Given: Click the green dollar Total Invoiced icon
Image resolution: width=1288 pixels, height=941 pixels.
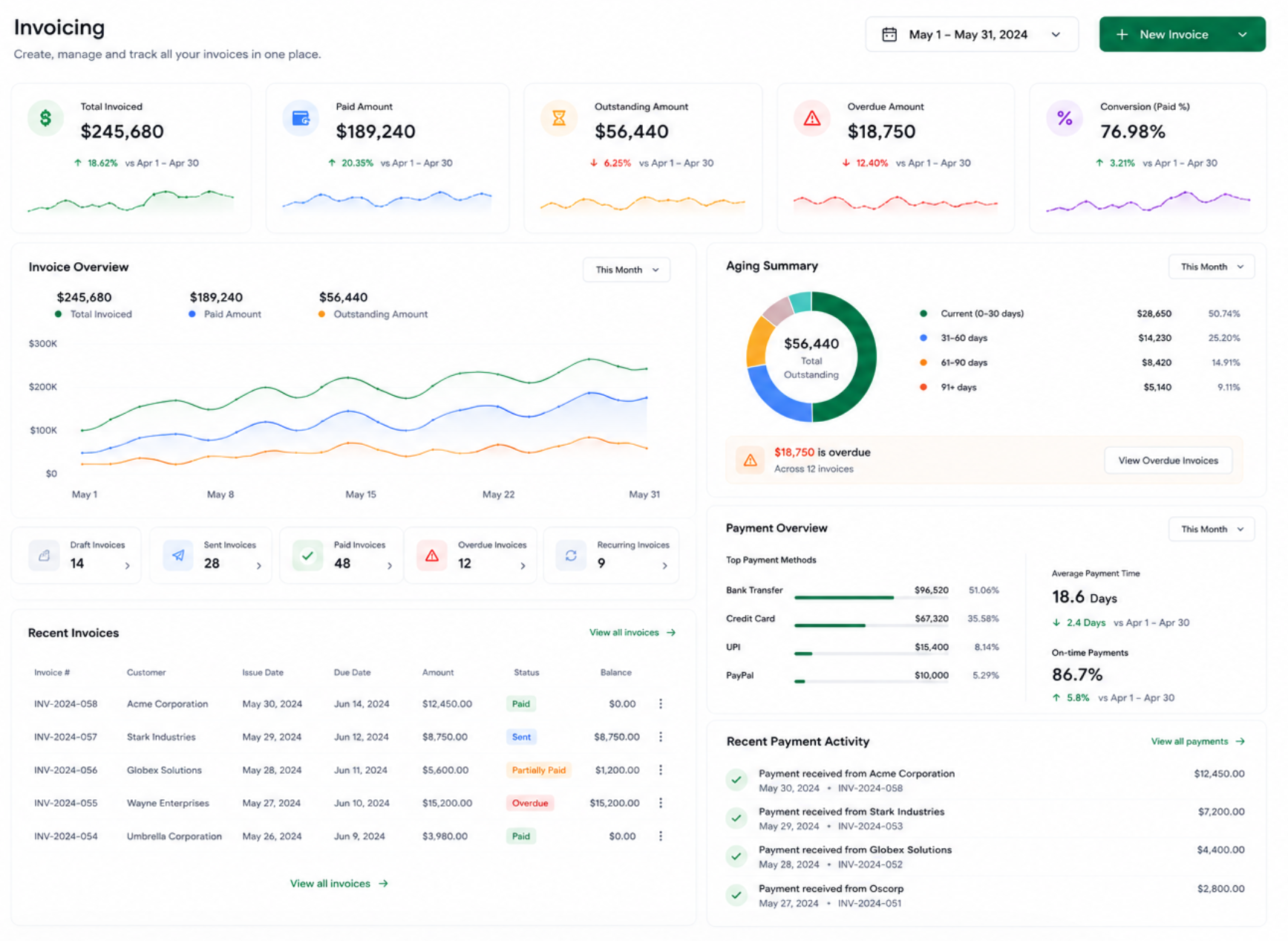Looking at the screenshot, I should pyautogui.click(x=45, y=118).
